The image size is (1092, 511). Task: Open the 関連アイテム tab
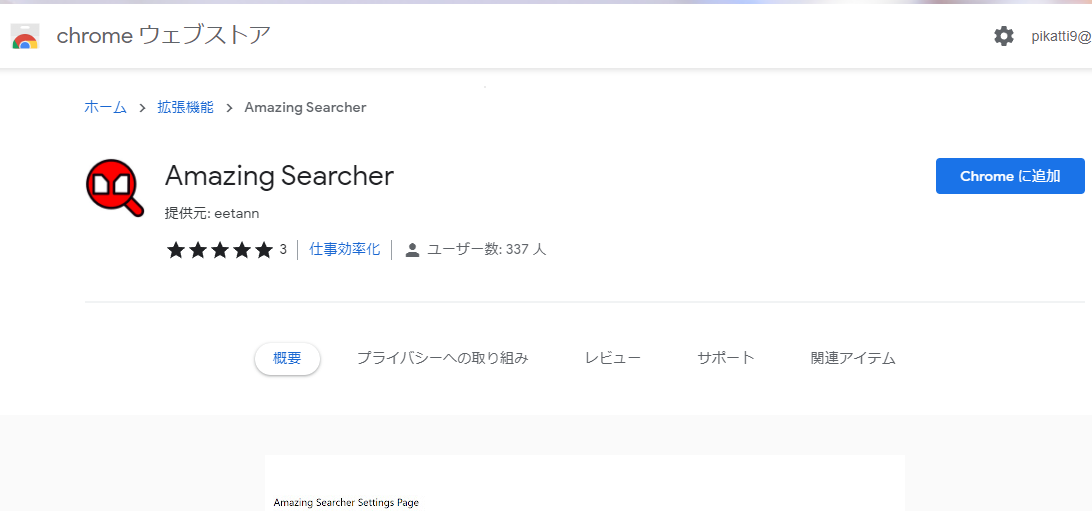853,359
